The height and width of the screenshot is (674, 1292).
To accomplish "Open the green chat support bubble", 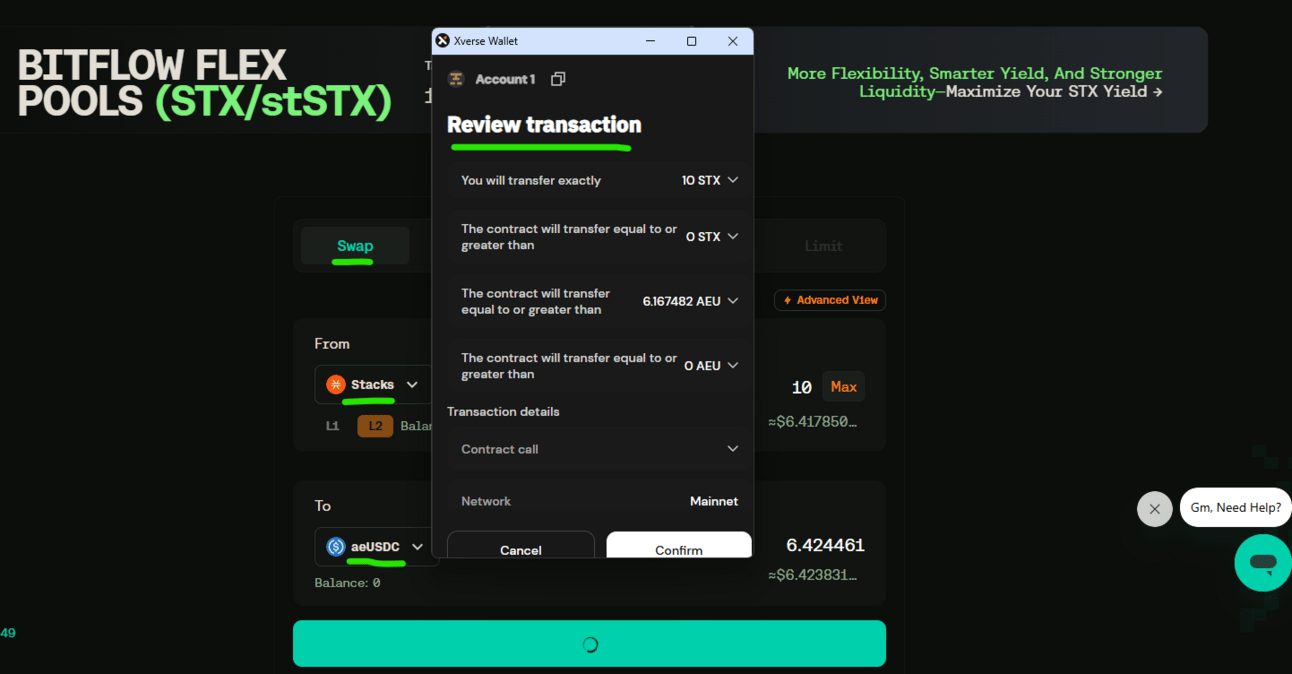I will click(1263, 563).
